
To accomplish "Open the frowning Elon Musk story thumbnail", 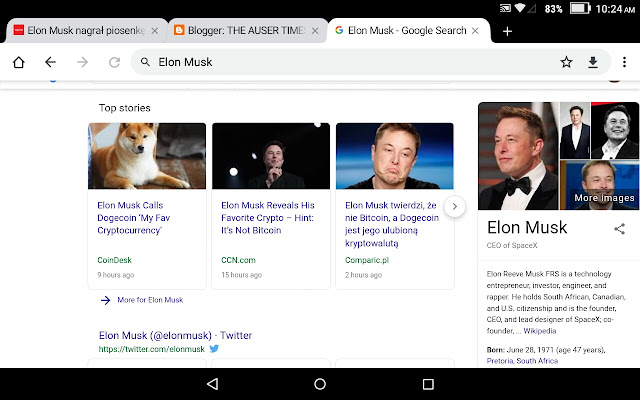I will point(395,156).
